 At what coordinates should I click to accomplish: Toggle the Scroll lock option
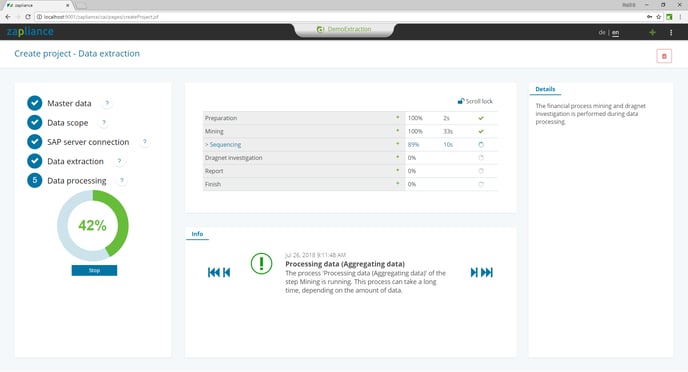click(x=475, y=101)
